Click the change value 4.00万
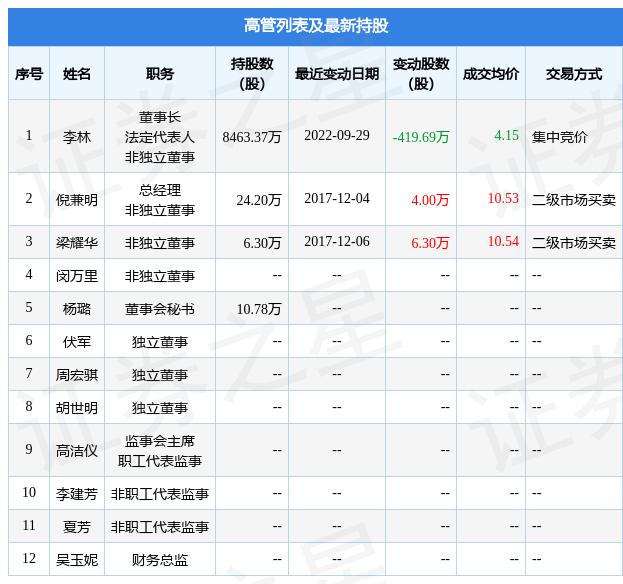 [x=430, y=200]
